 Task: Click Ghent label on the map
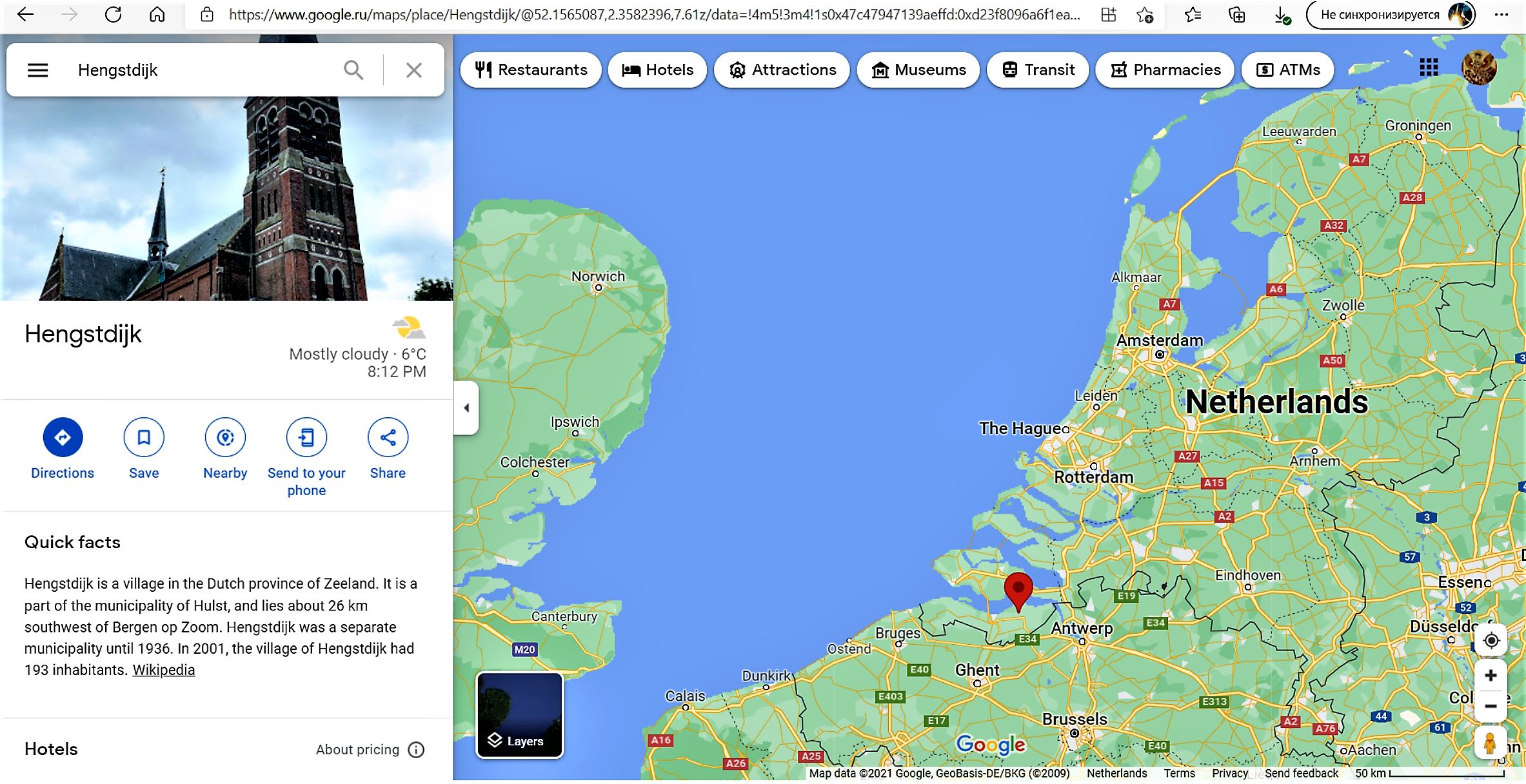(977, 670)
